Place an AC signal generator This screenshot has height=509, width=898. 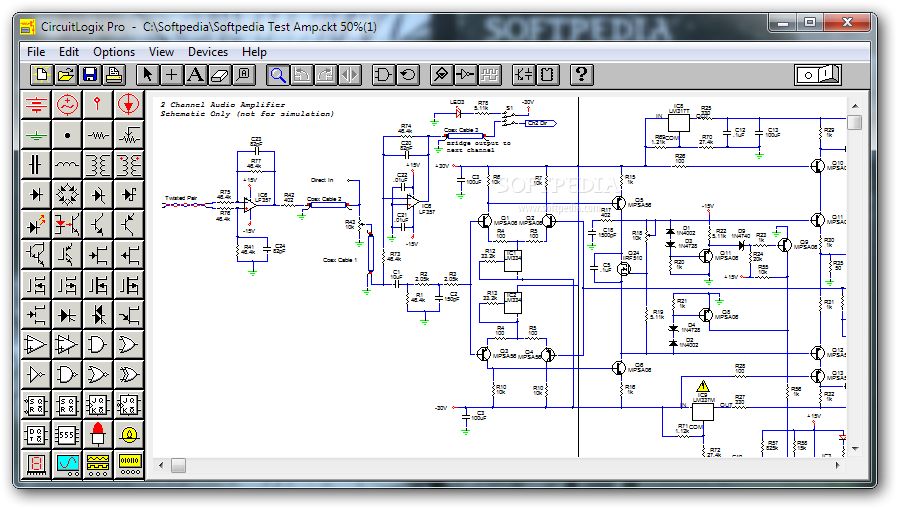point(67,105)
